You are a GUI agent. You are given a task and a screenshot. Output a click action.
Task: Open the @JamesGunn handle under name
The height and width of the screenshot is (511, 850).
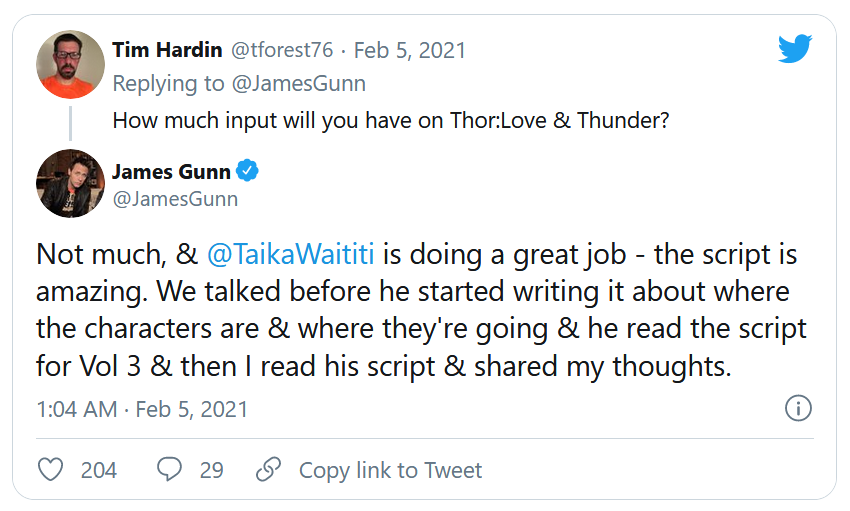pos(175,199)
